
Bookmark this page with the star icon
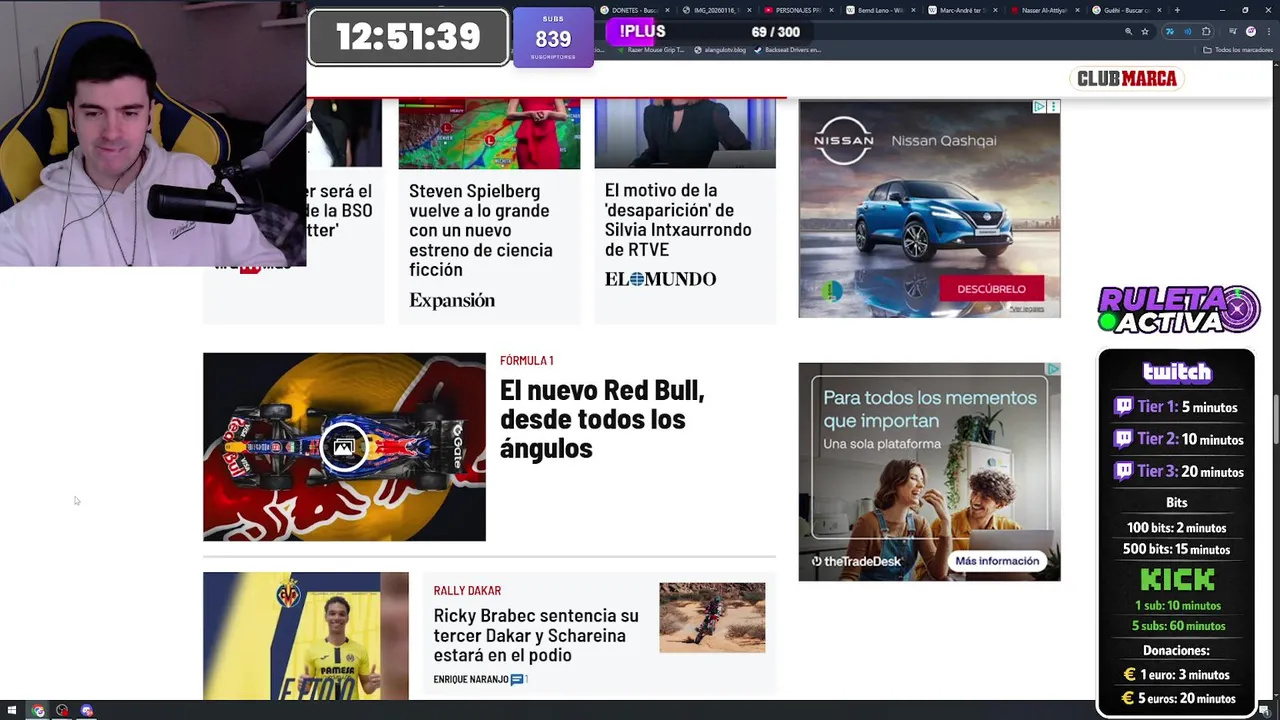[1145, 32]
